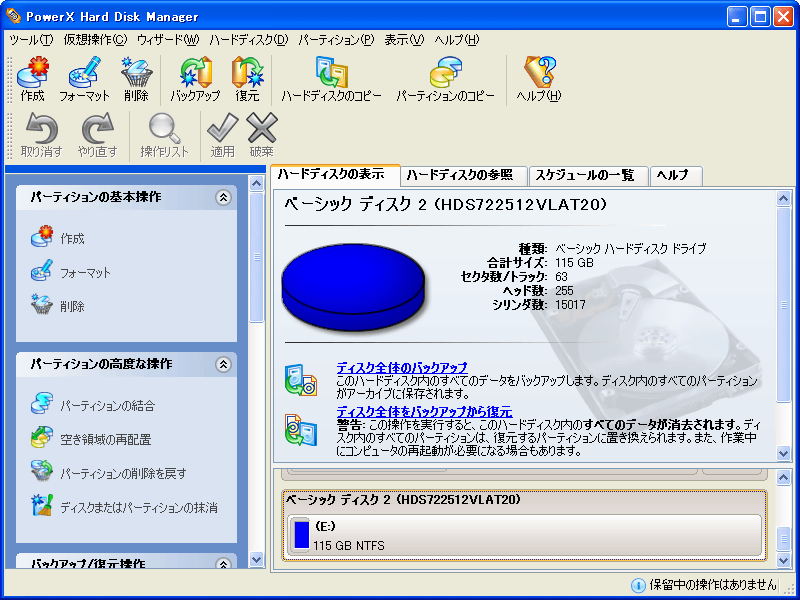This screenshot has width=800, height=600.
Task: Click the ベーシック ディスク 2 heading in disk map
Action: click(403, 500)
